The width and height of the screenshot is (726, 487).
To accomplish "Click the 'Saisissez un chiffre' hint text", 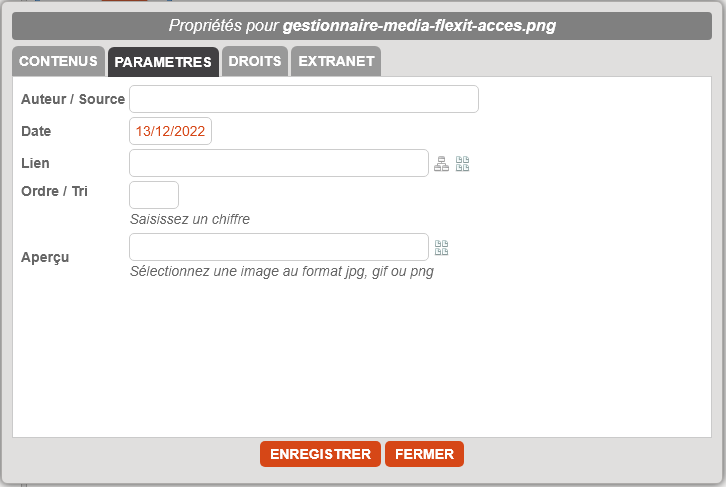I will click(x=190, y=219).
